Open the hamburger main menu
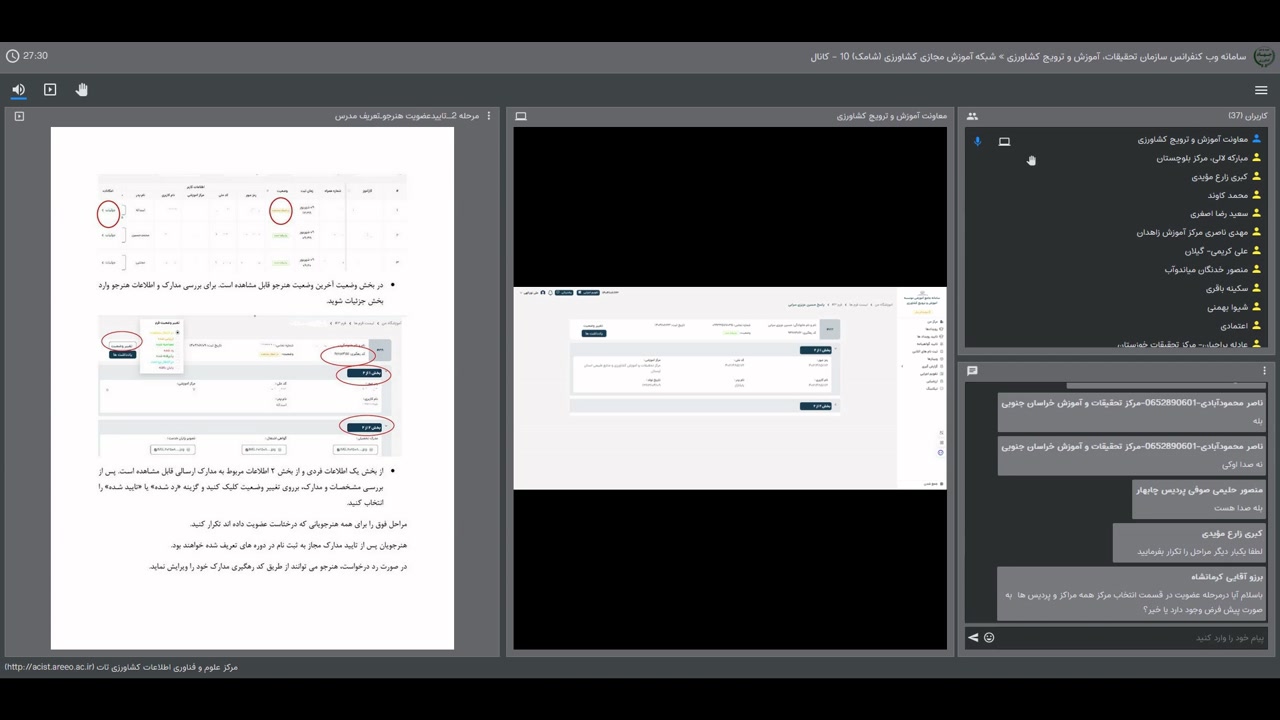Screen dimensions: 1280x720 click(1261, 90)
